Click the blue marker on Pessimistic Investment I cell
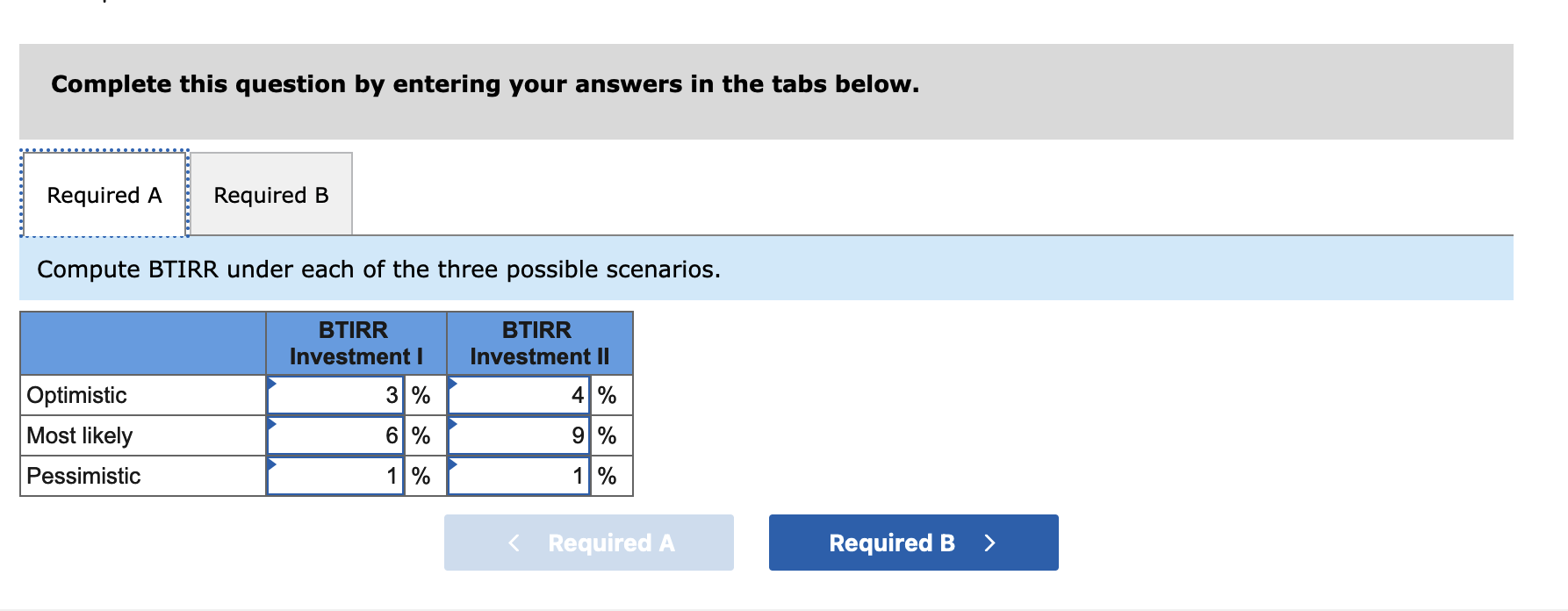Viewport: 1568px width, 611px height. pyautogui.click(x=271, y=463)
